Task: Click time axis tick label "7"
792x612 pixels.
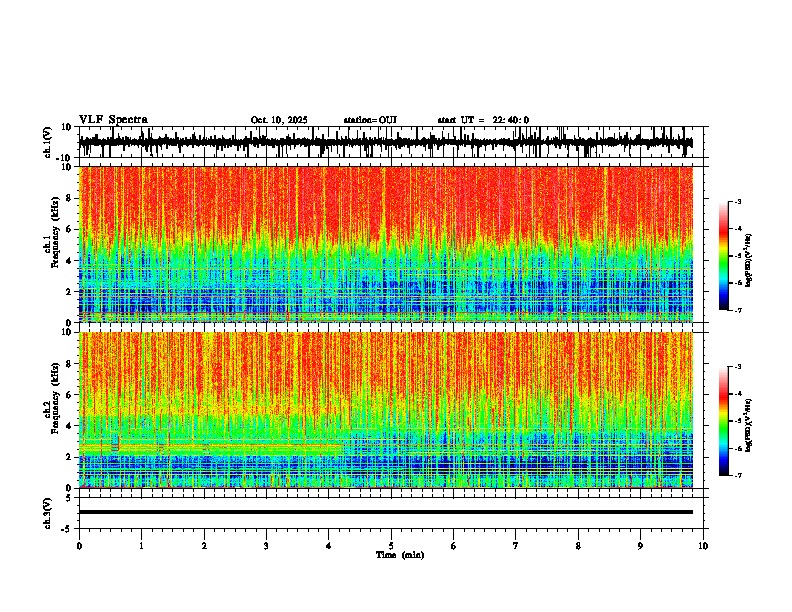Action: click(516, 546)
